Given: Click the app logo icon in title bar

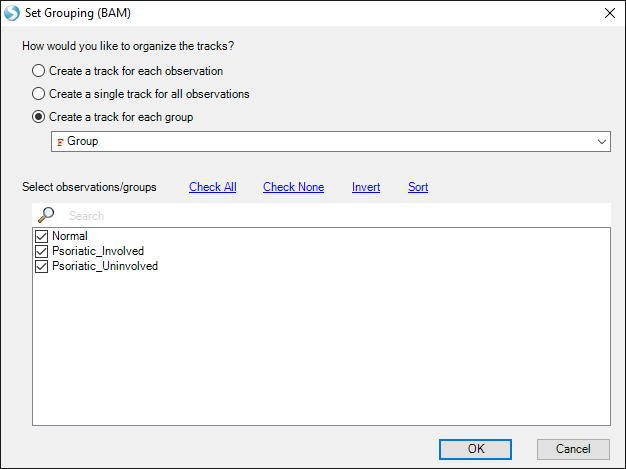Looking at the screenshot, I should (12, 13).
